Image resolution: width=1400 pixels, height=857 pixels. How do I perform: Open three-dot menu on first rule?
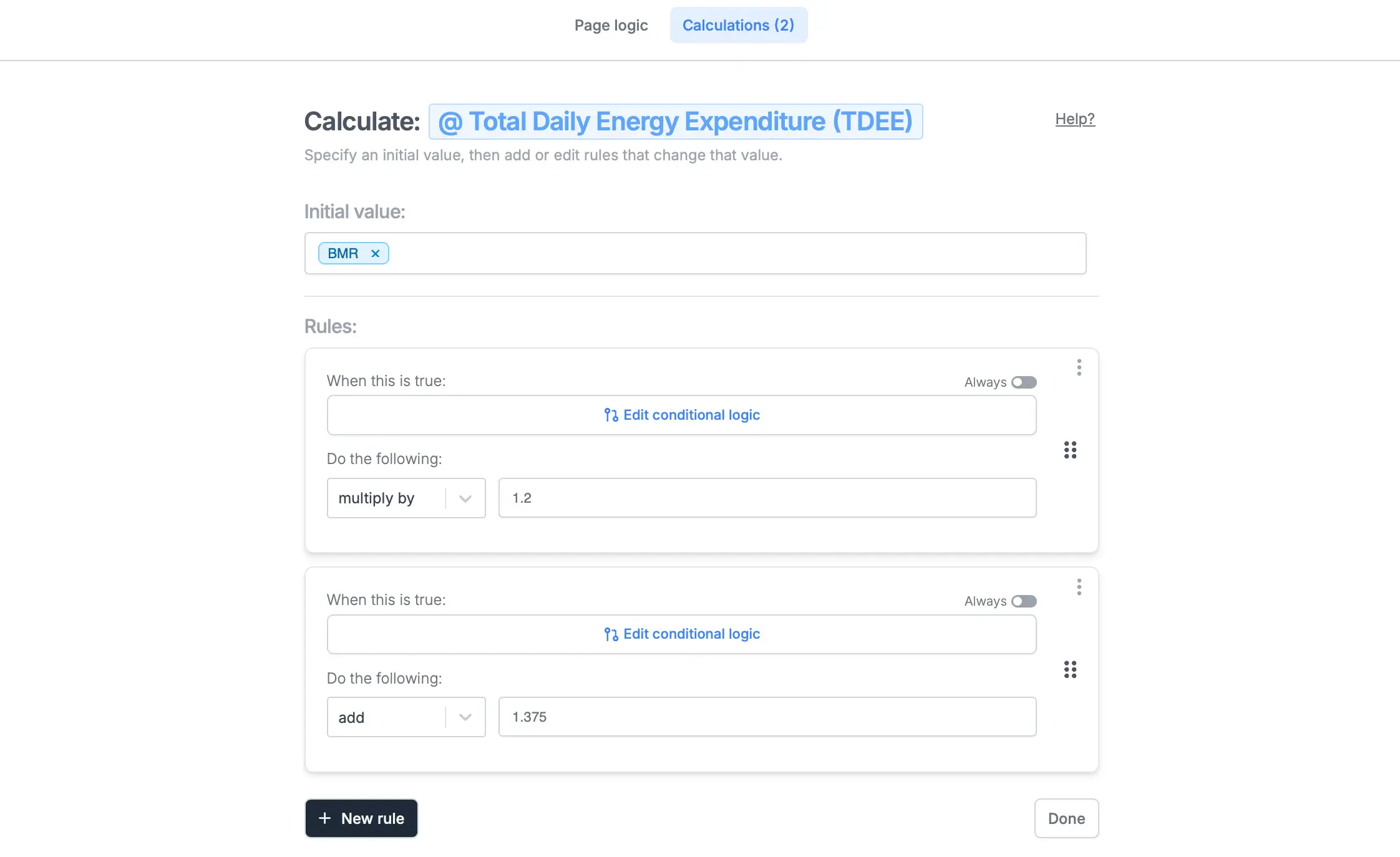pos(1079,367)
